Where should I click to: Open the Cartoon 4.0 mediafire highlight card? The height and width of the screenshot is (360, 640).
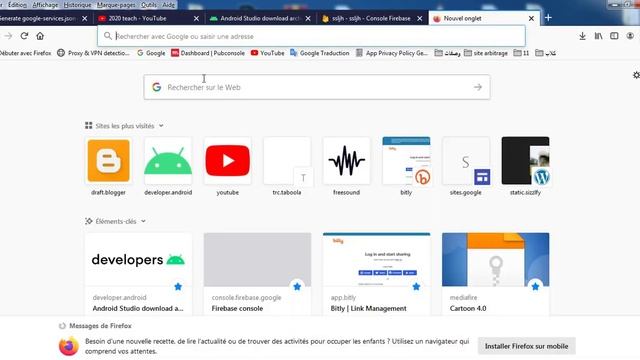coord(496,274)
